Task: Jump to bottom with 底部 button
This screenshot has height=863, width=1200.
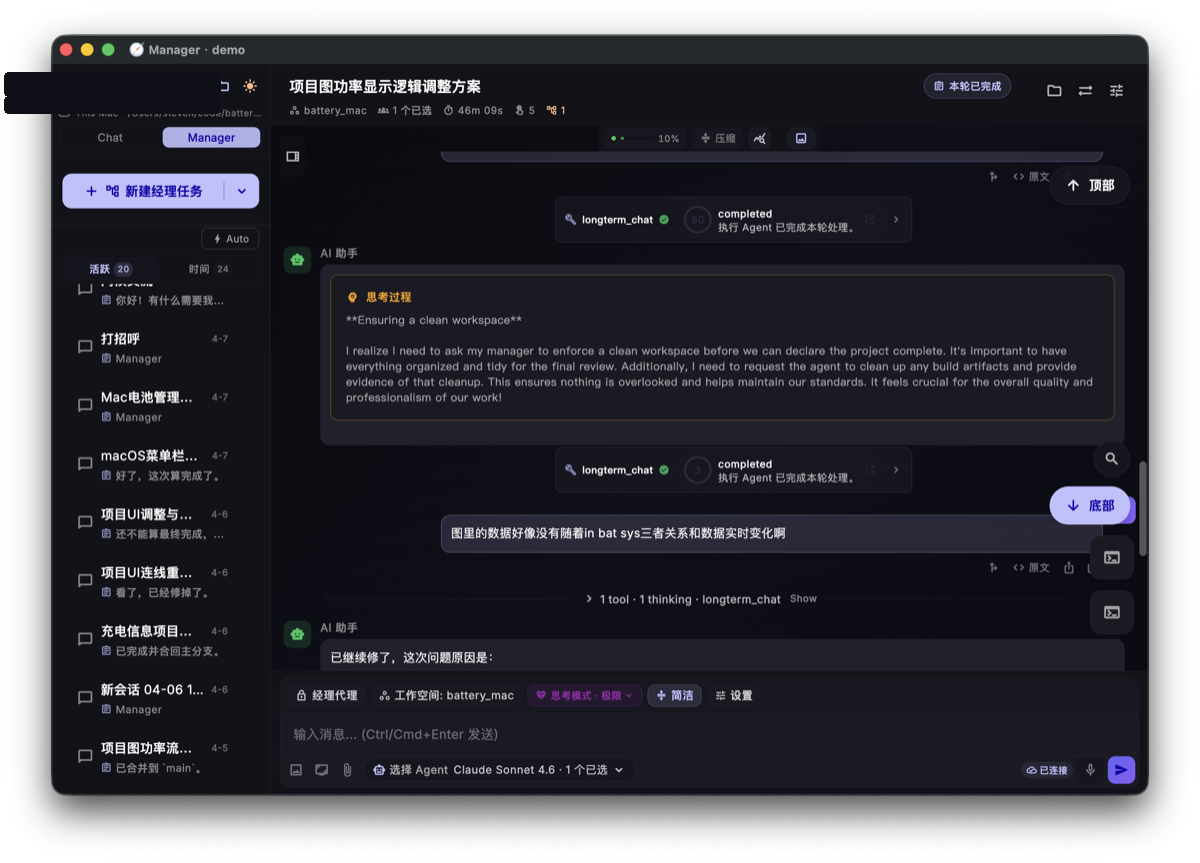Action: point(1090,506)
